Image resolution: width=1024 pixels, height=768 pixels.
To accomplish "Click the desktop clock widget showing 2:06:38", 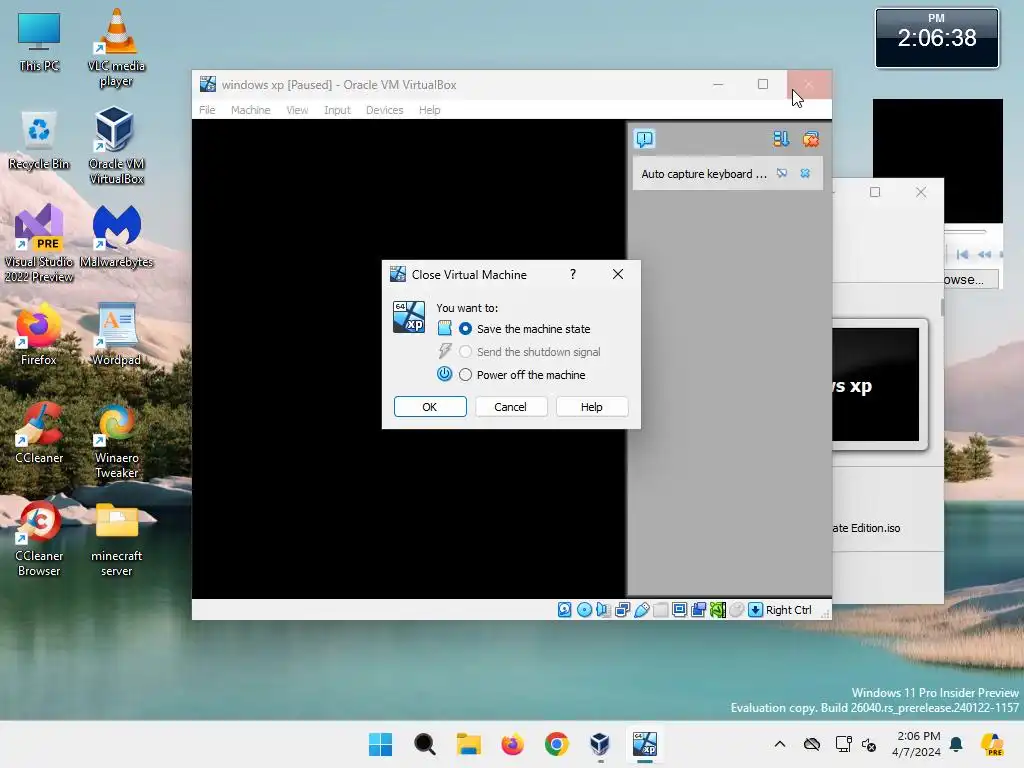I will click(936, 38).
